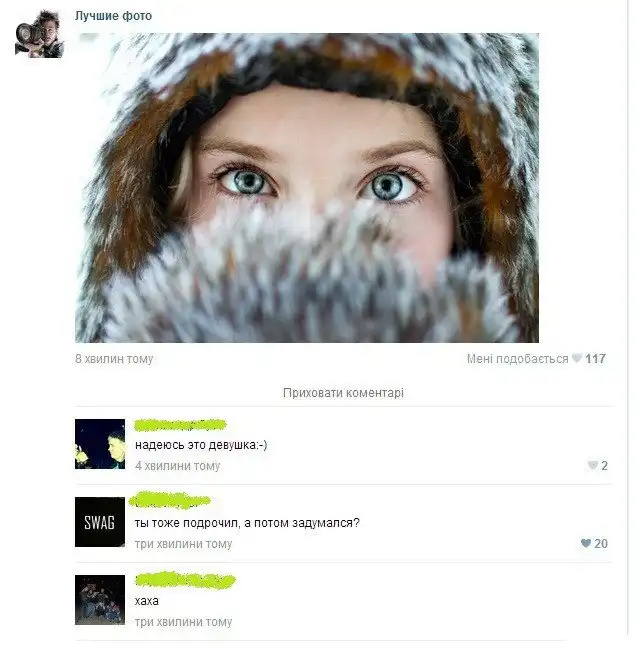The height and width of the screenshot is (649, 638).
Task: Open the third commenter's highlighted name
Action: click(185, 580)
